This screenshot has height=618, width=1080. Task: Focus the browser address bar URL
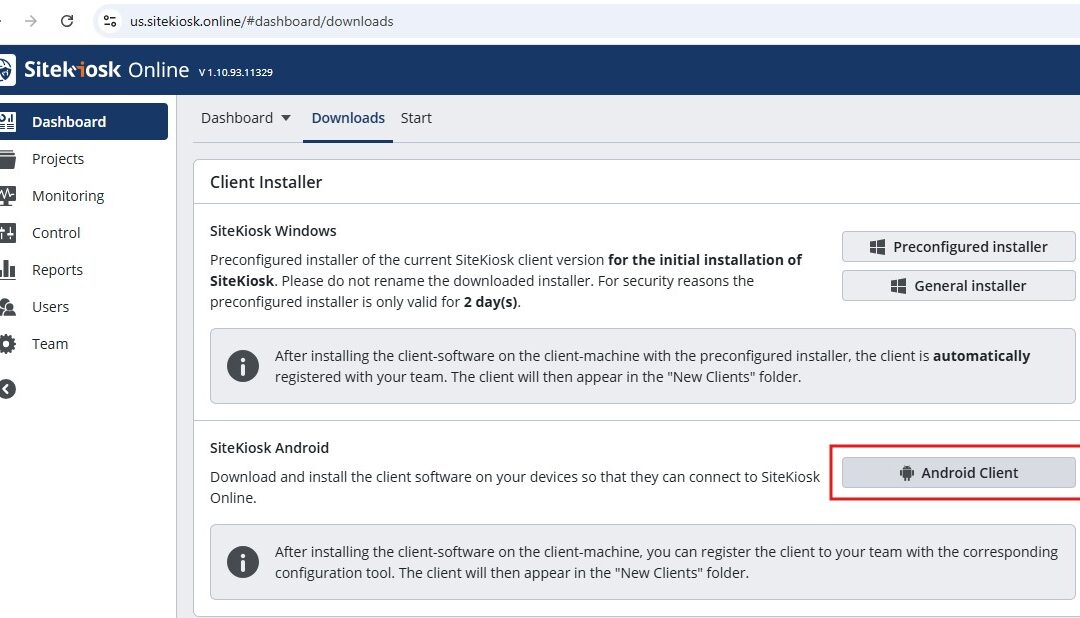[262, 21]
